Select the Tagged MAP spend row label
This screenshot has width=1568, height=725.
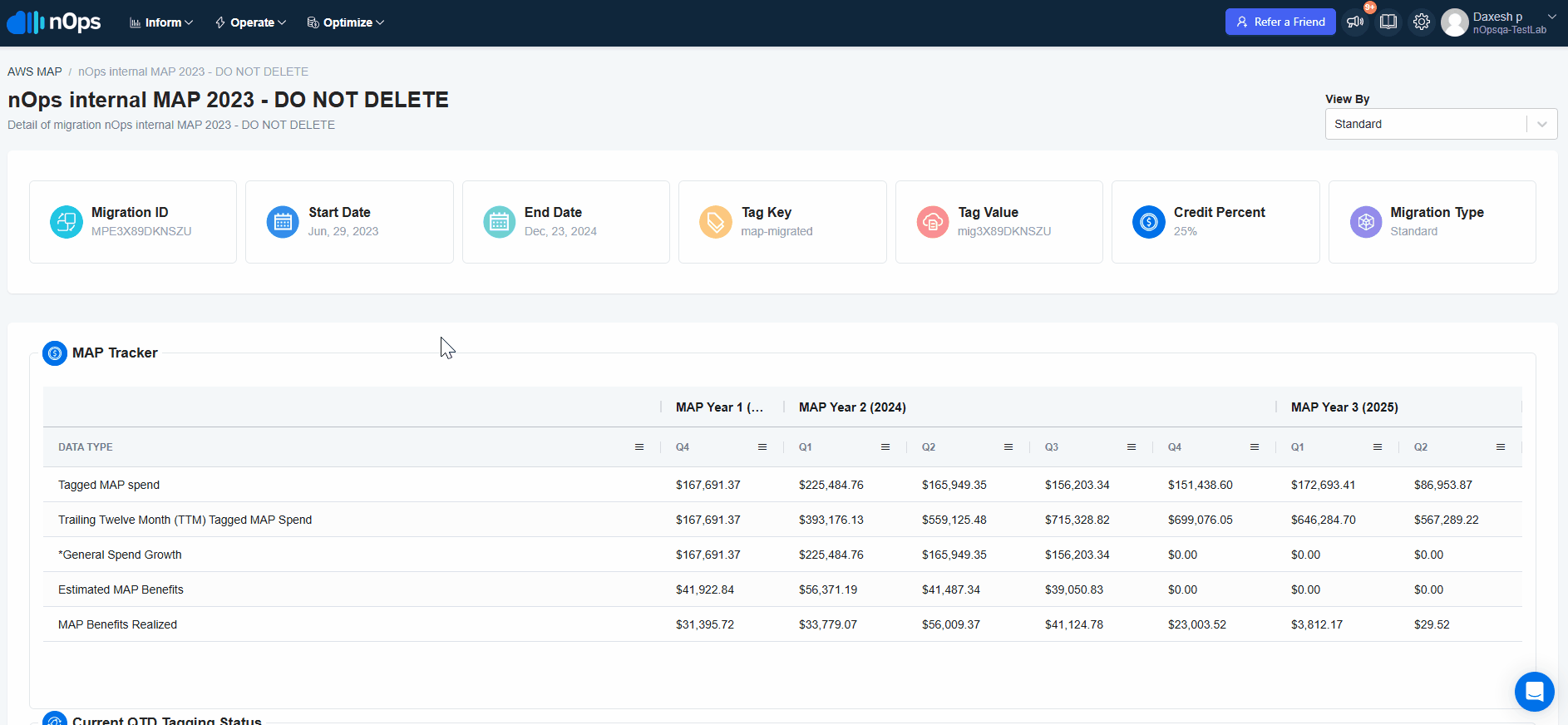click(109, 485)
